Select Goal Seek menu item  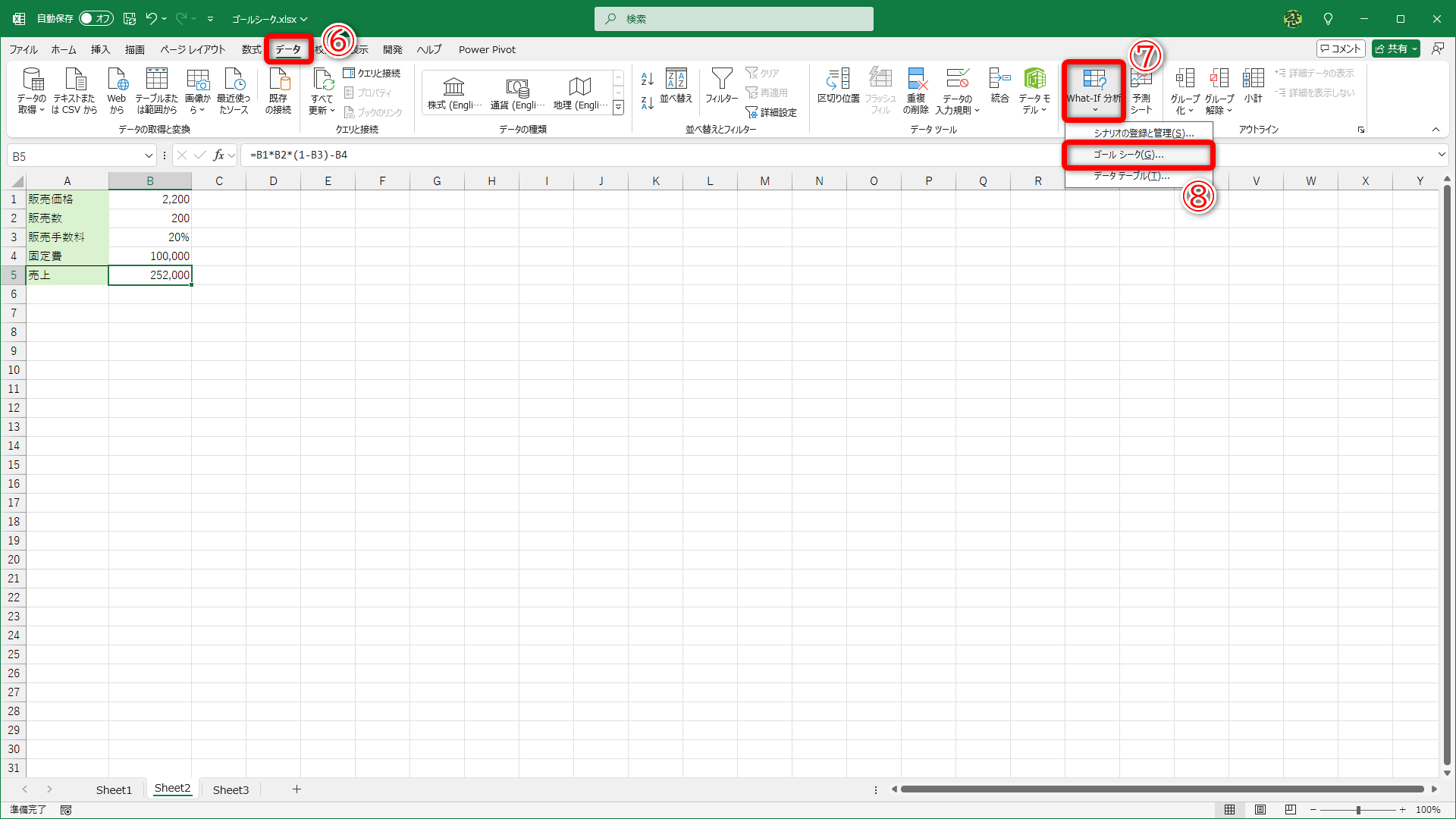[1128, 155]
